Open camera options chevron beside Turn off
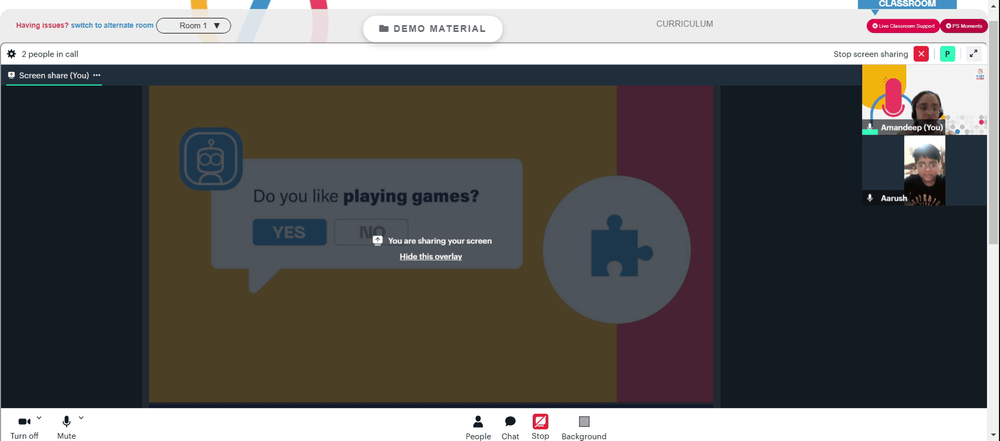The image size is (1000, 441). tap(39, 418)
